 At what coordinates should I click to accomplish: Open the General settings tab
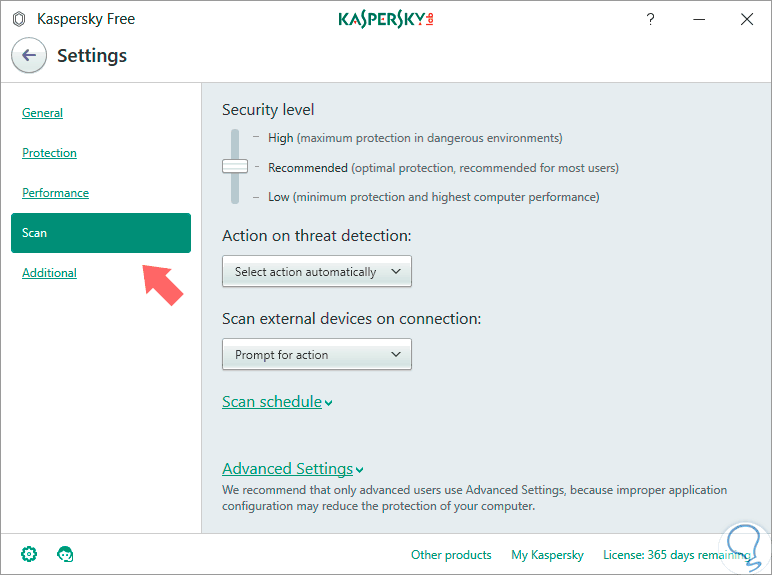tap(43, 113)
